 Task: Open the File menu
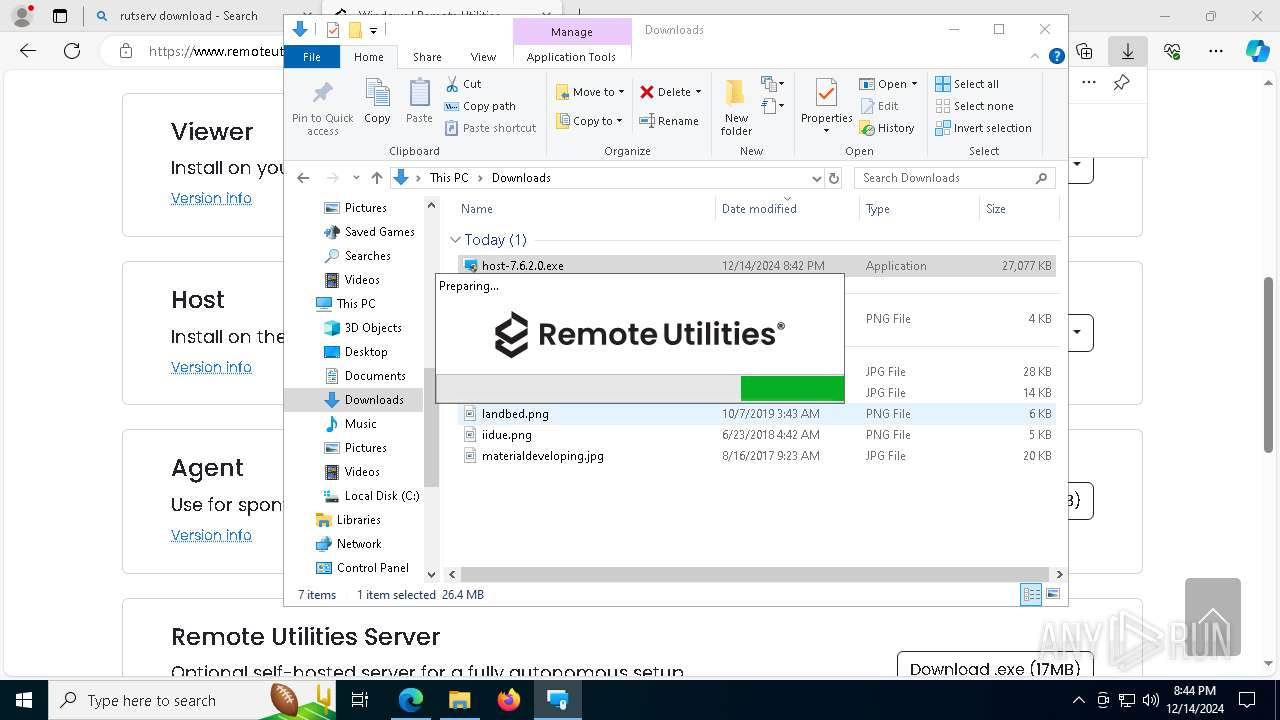(x=312, y=57)
